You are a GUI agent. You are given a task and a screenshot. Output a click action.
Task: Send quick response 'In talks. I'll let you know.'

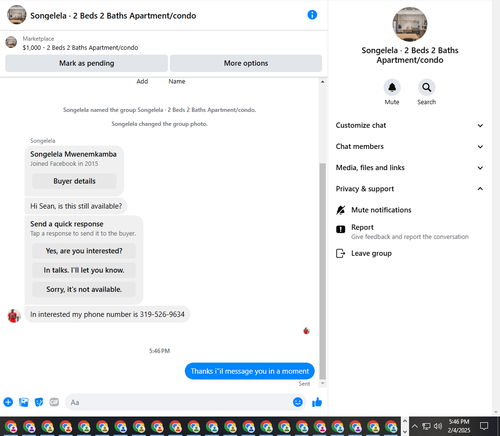click(84, 270)
